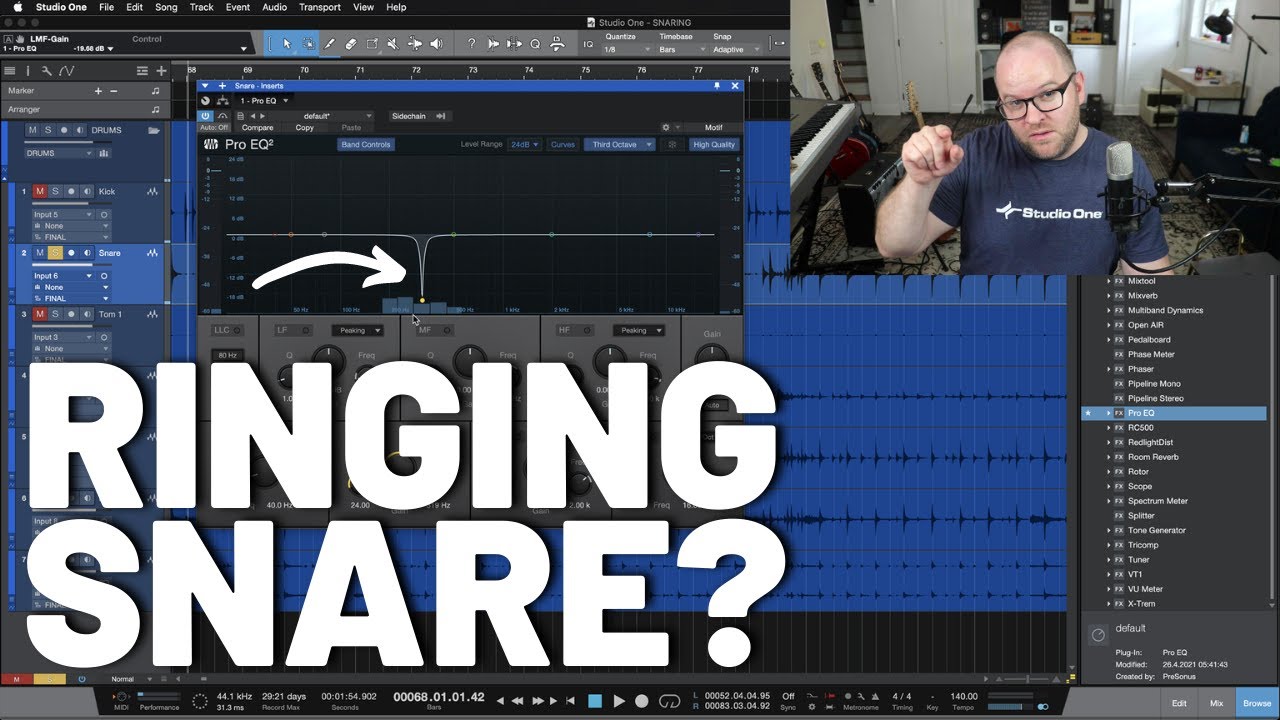Open the Audio menu
1280x720 pixels.
point(274,7)
